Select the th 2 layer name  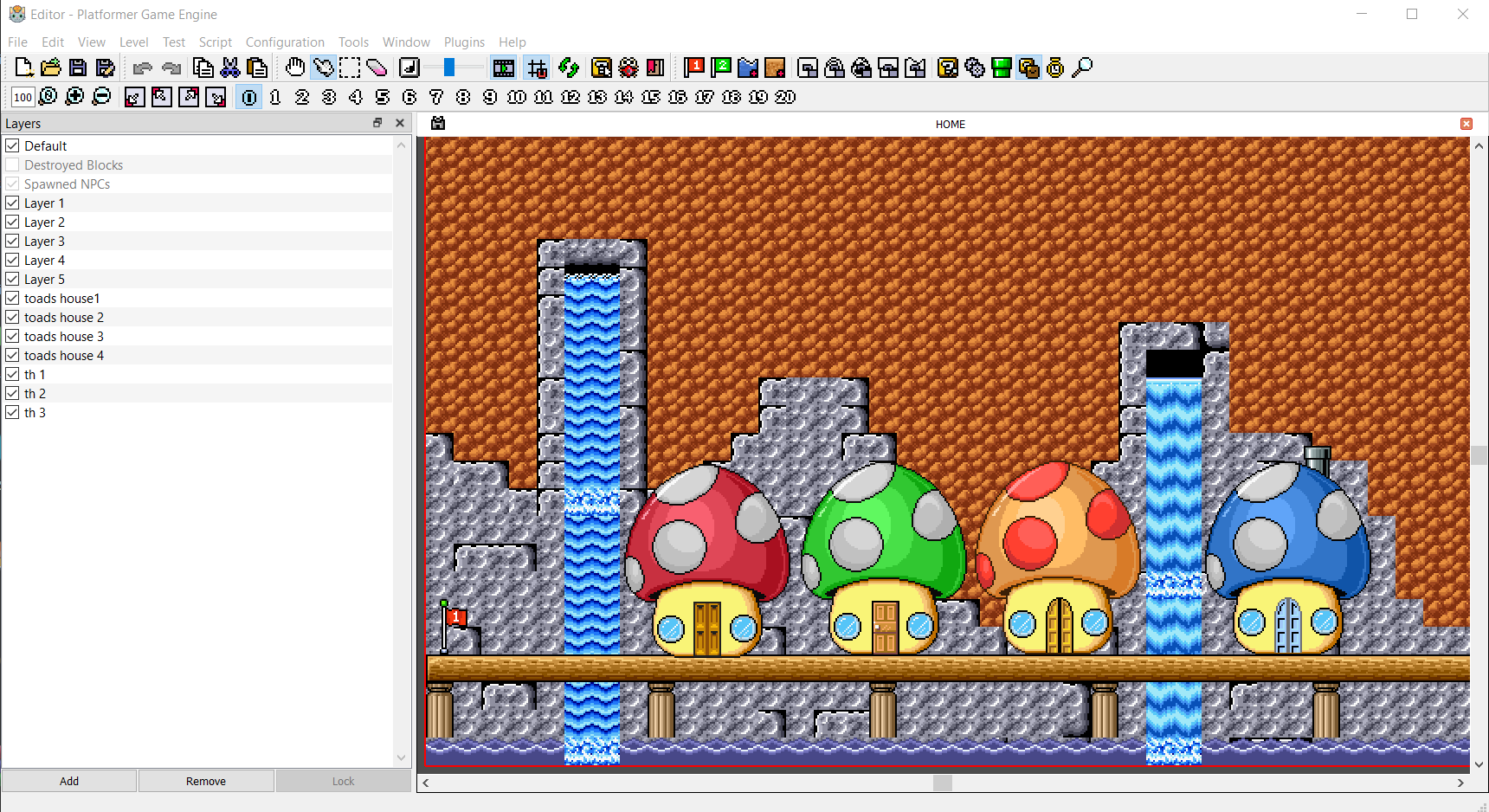(x=35, y=393)
